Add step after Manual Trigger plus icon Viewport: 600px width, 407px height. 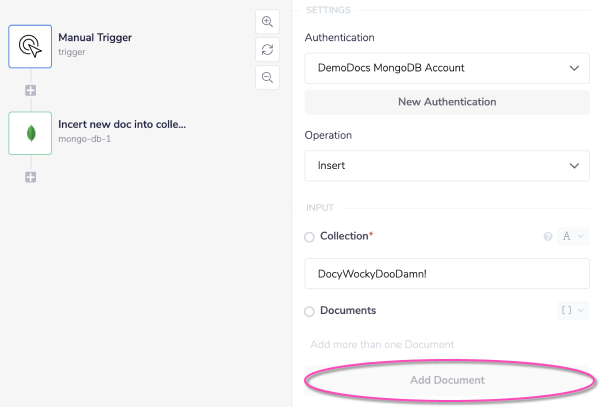[x=30, y=90]
